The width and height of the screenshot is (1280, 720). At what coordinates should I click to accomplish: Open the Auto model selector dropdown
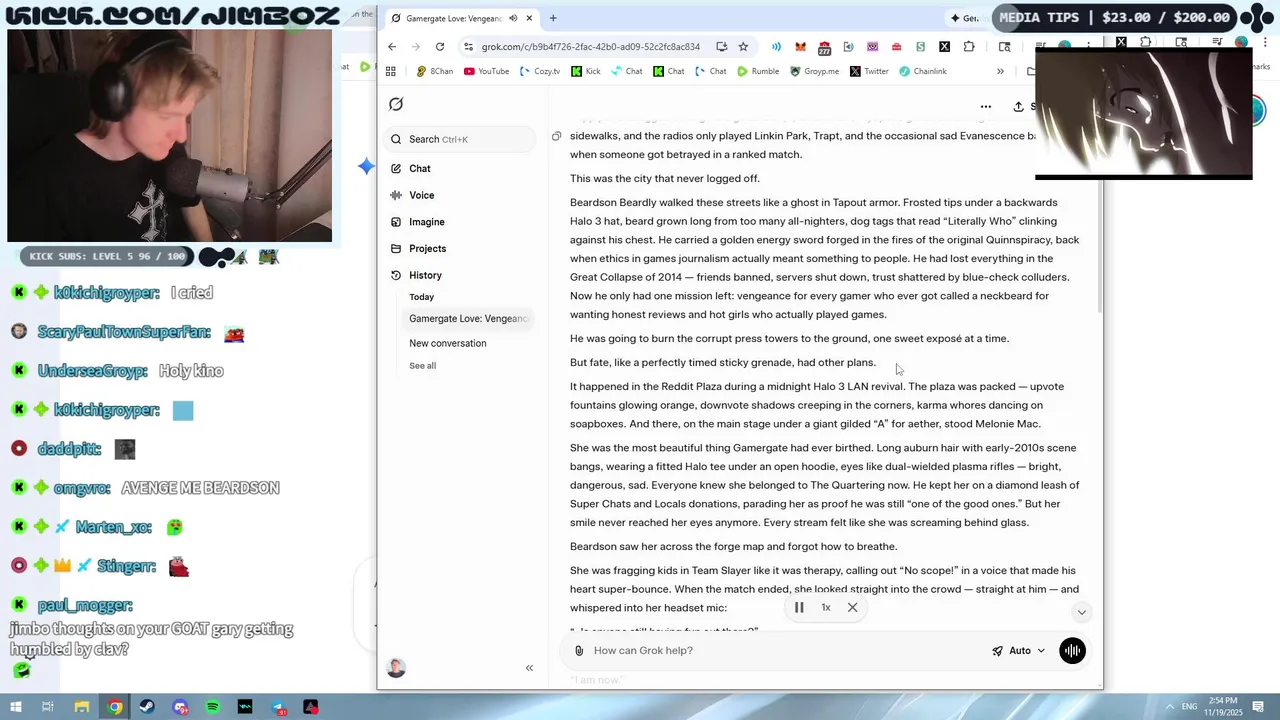[1018, 651]
